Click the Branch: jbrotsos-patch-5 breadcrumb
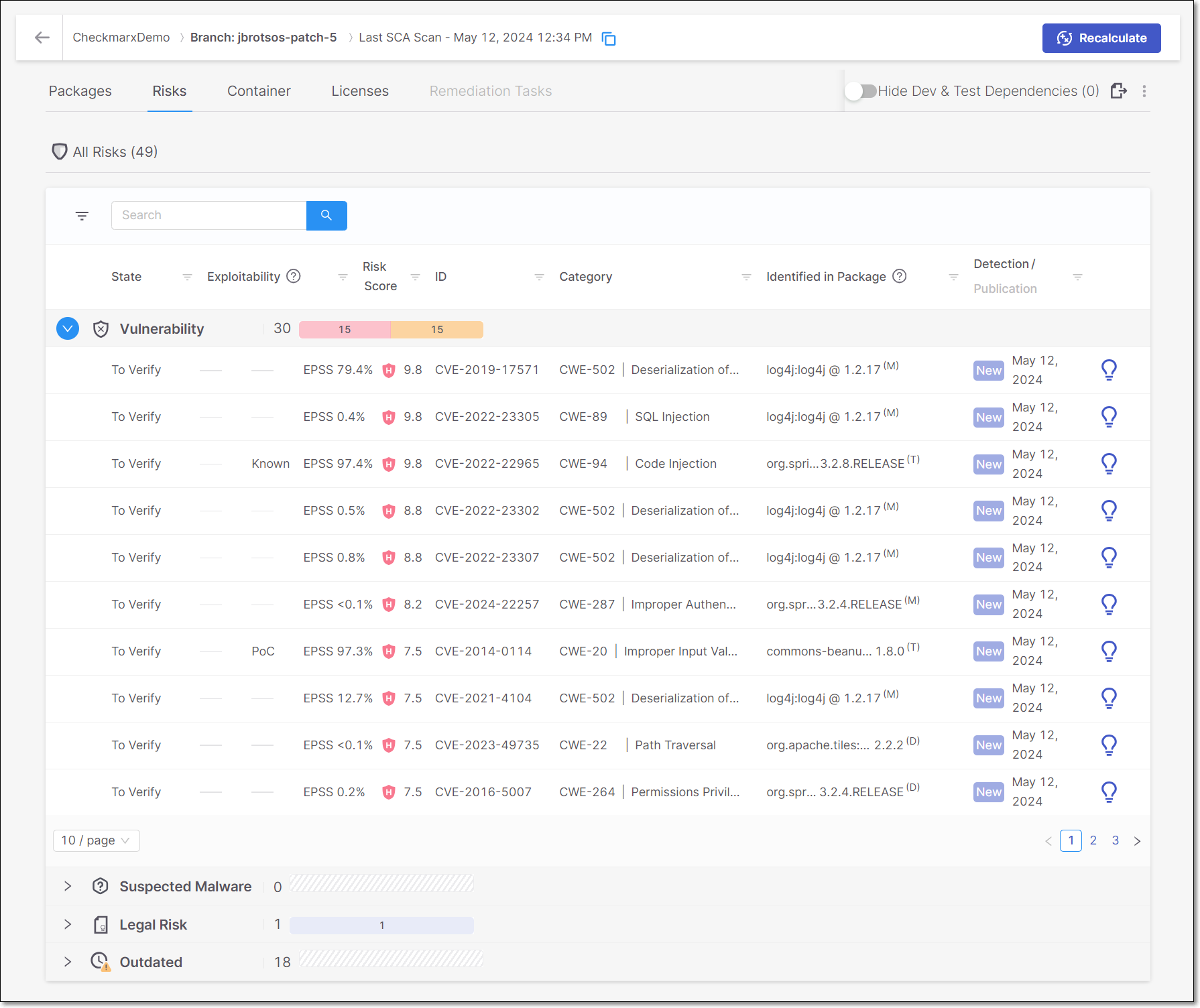Screen dimensions: 1200x1008 tap(263, 38)
